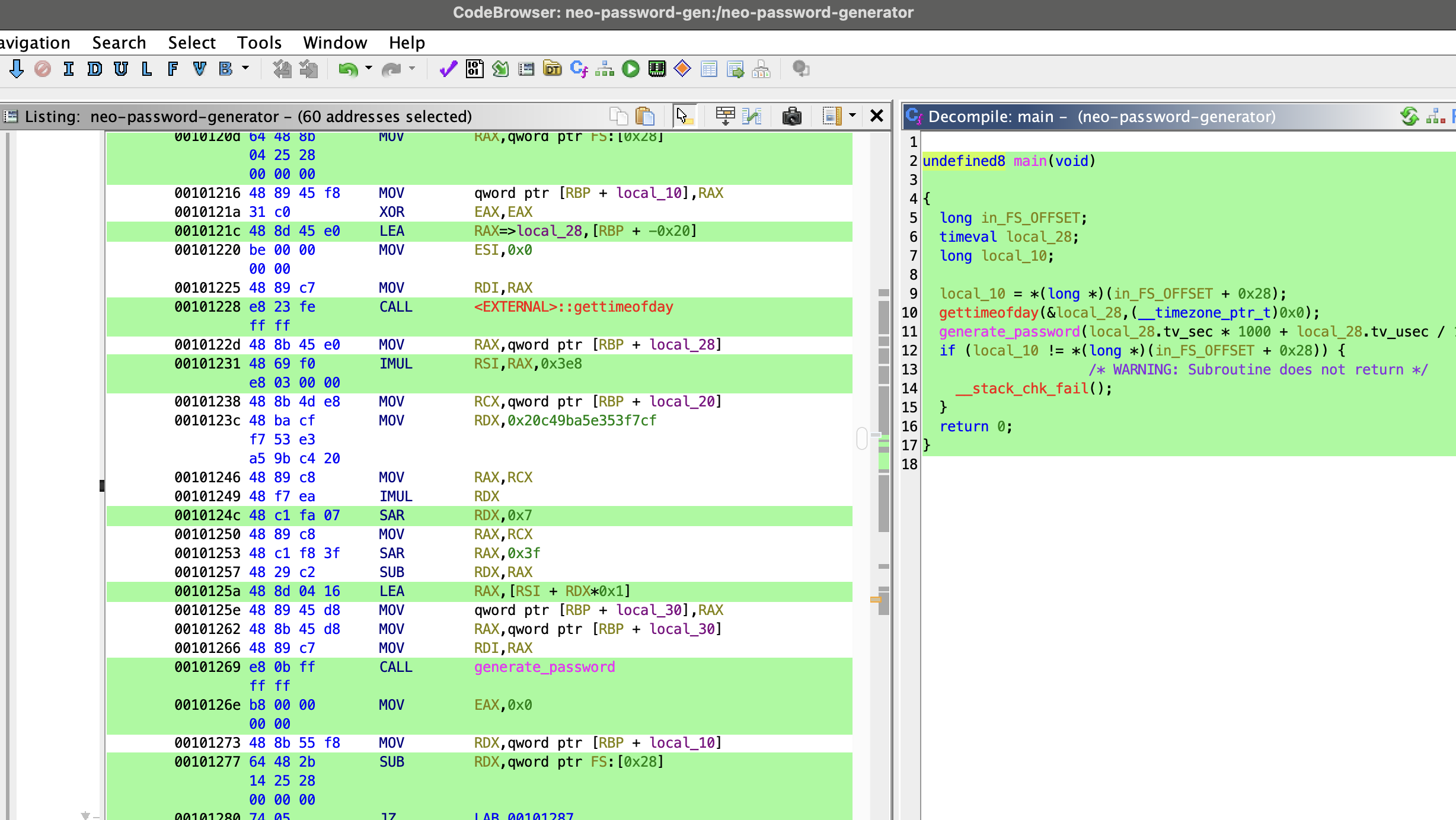Image resolution: width=1456 pixels, height=820 pixels.
Task: Toggle the mouse hover mode button
Action: pyautogui.click(x=684, y=116)
